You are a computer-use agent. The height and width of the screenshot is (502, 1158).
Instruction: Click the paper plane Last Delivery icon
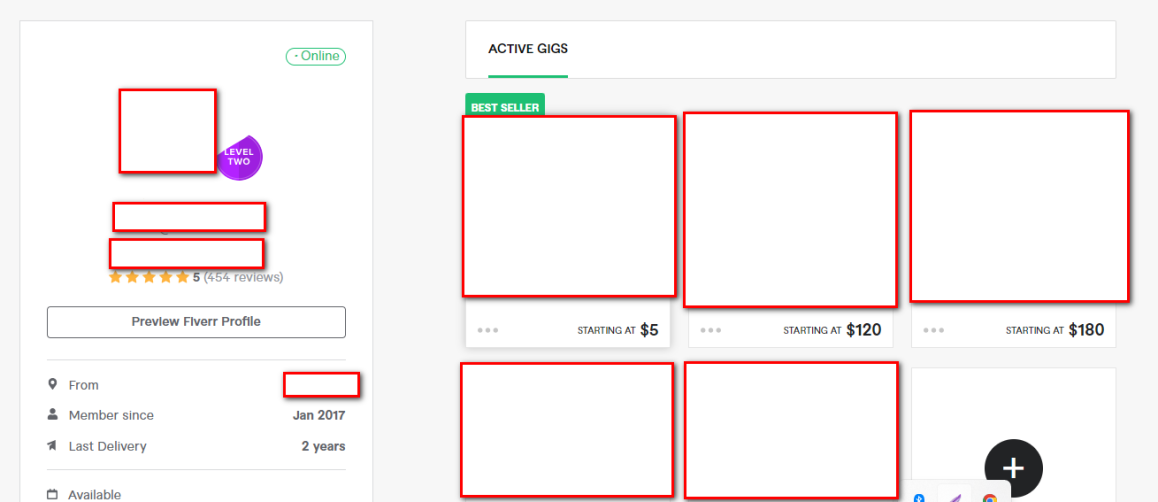pos(52,446)
